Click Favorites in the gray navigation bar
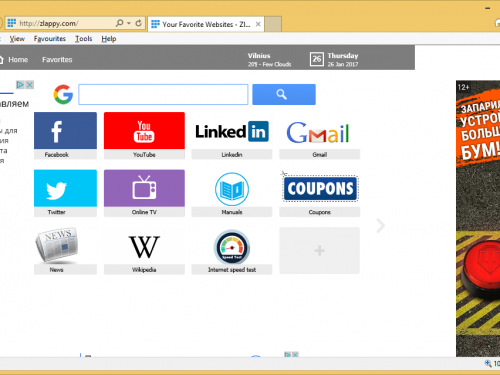Image resolution: width=500 pixels, height=375 pixels. point(57,60)
